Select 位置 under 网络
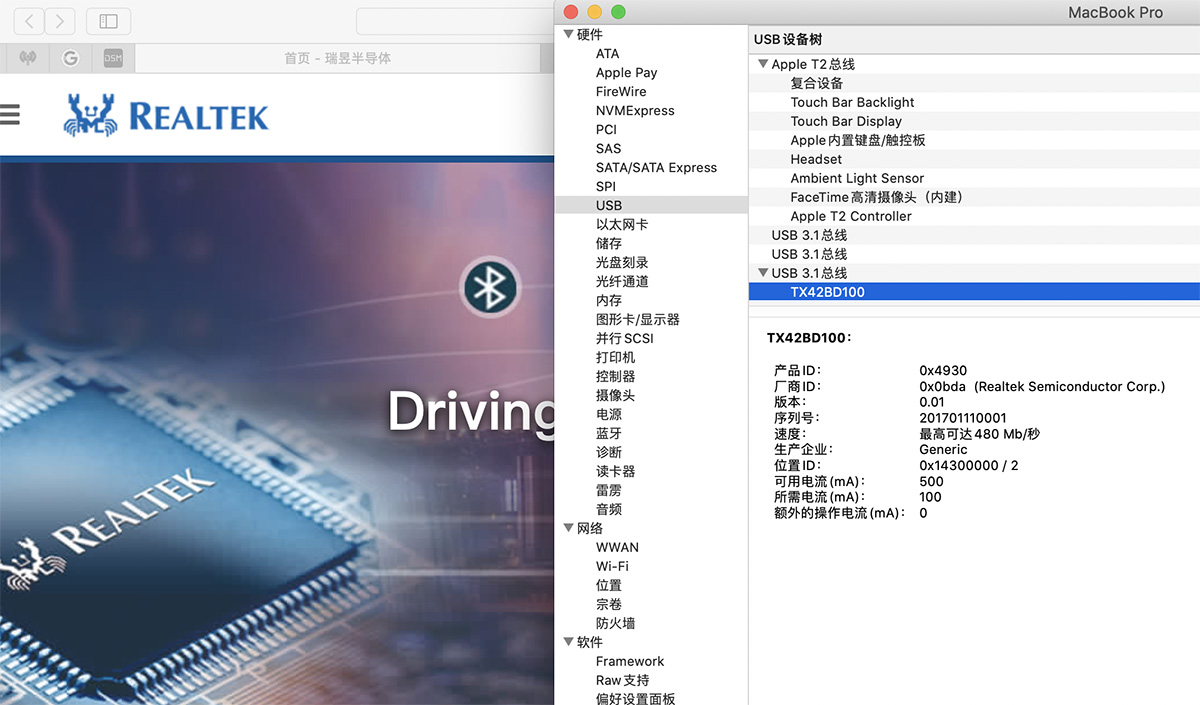 (x=608, y=586)
